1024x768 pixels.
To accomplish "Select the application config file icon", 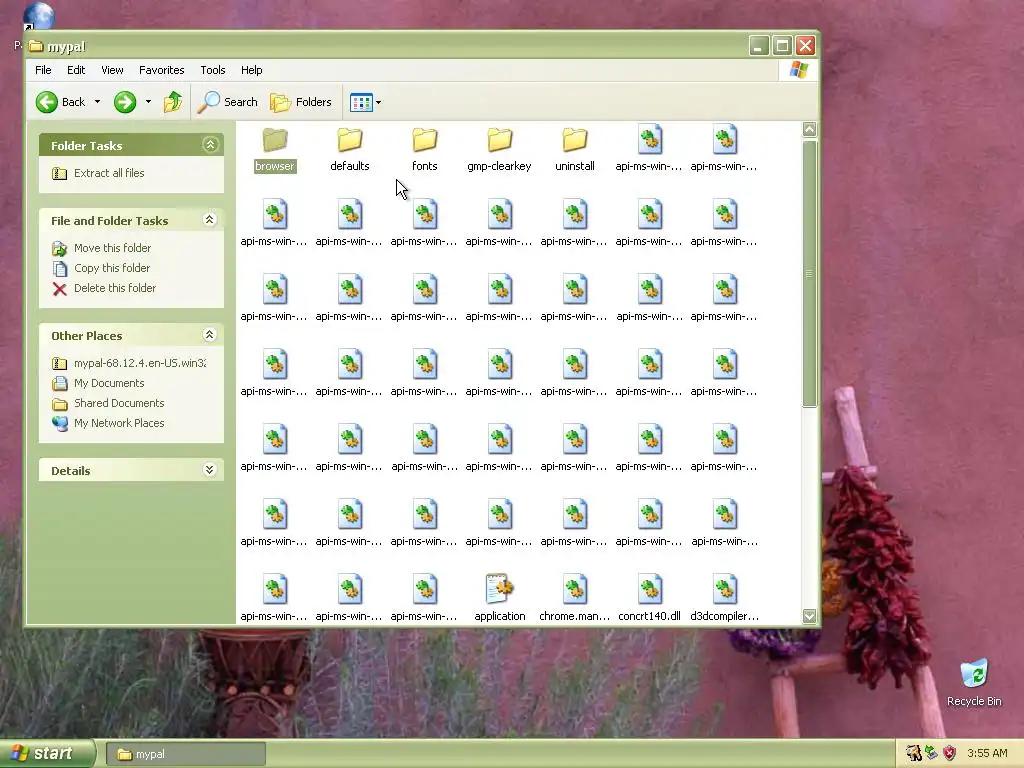I will coord(500,588).
